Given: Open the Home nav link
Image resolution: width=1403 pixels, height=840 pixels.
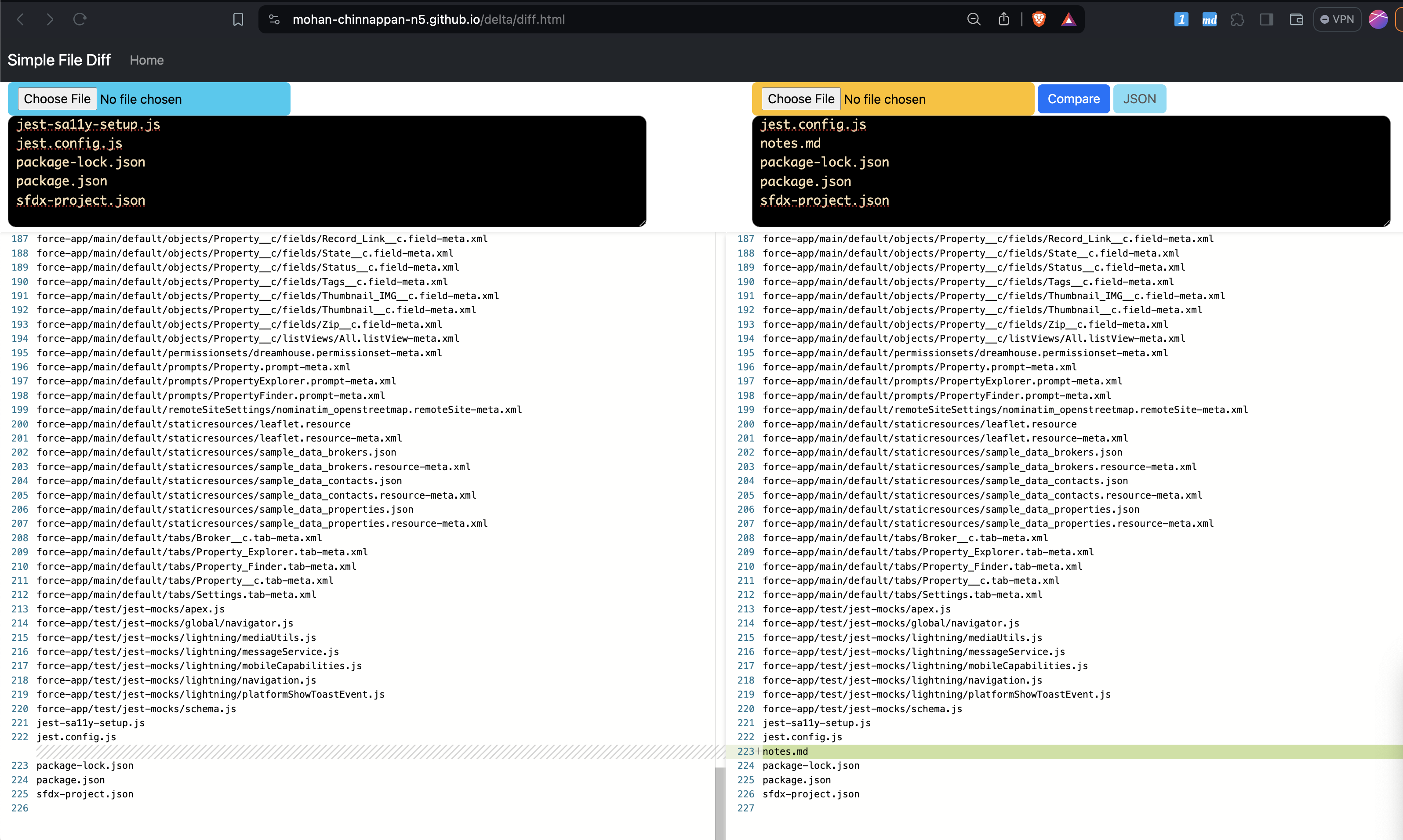Looking at the screenshot, I should [x=147, y=60].
